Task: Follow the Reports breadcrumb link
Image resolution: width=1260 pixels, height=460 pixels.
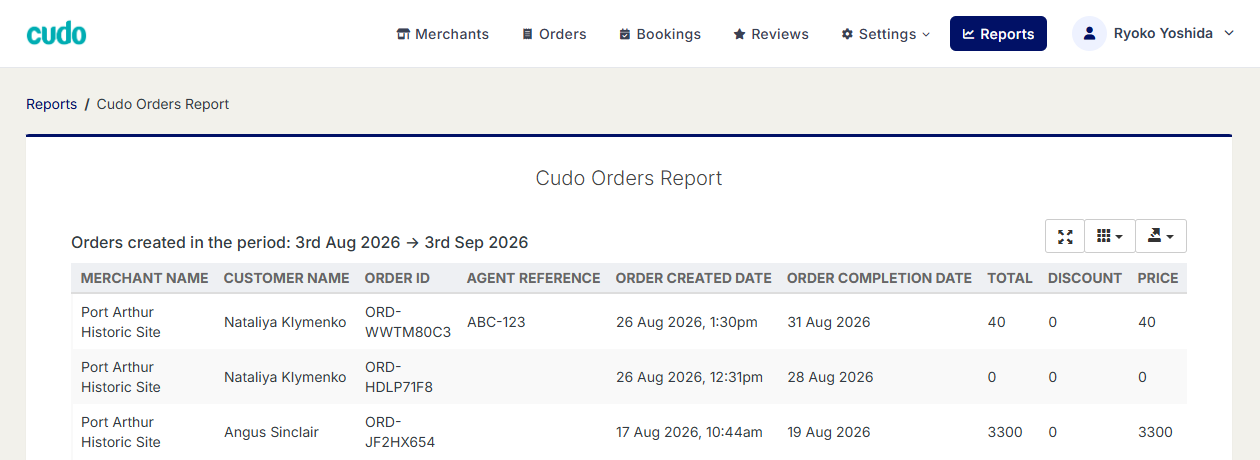Action: (51, 104)
